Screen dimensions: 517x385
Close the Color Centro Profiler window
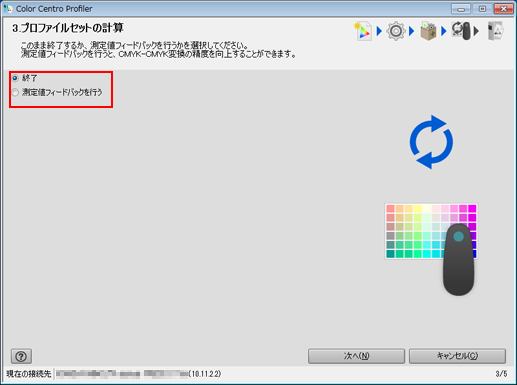tap(503, 9)
